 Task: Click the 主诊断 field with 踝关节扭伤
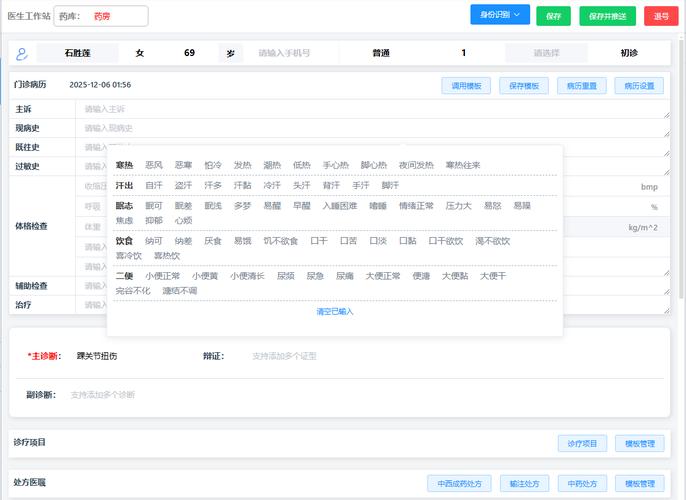(x=131, y=356)
